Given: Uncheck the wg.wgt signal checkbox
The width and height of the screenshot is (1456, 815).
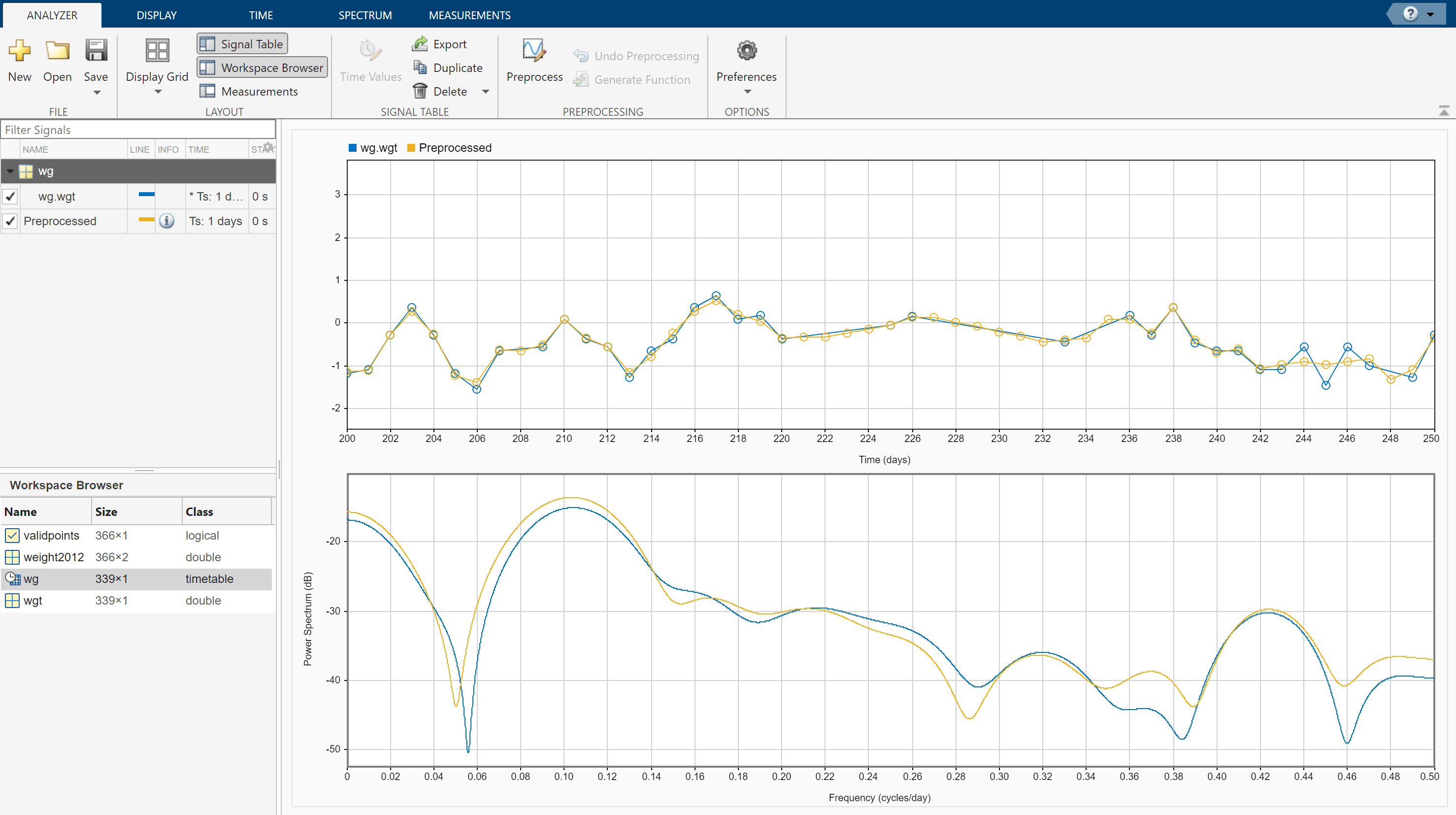Looking at the screenshot, I should 11,196.
